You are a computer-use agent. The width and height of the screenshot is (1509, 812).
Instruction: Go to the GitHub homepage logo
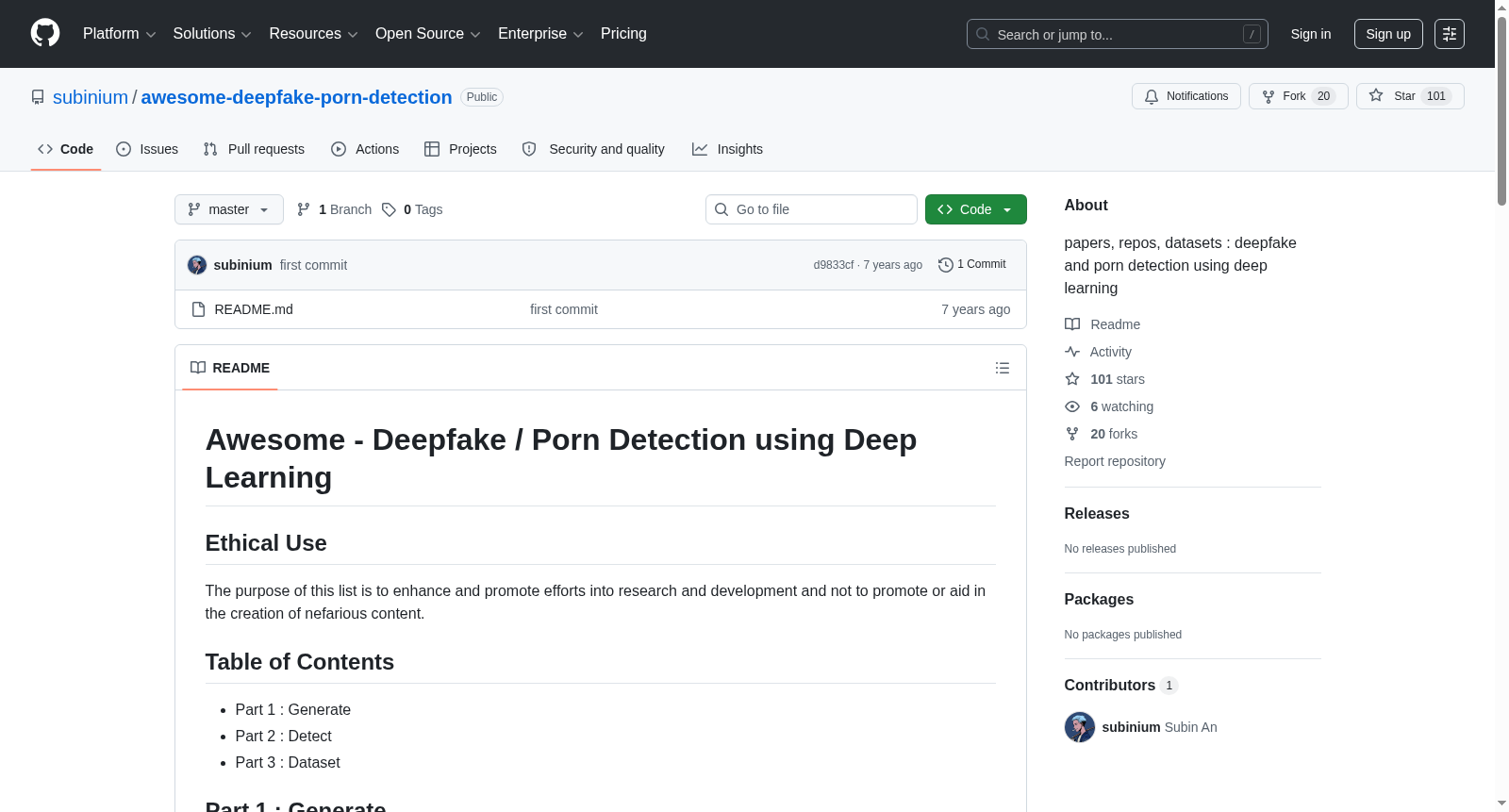45,34
